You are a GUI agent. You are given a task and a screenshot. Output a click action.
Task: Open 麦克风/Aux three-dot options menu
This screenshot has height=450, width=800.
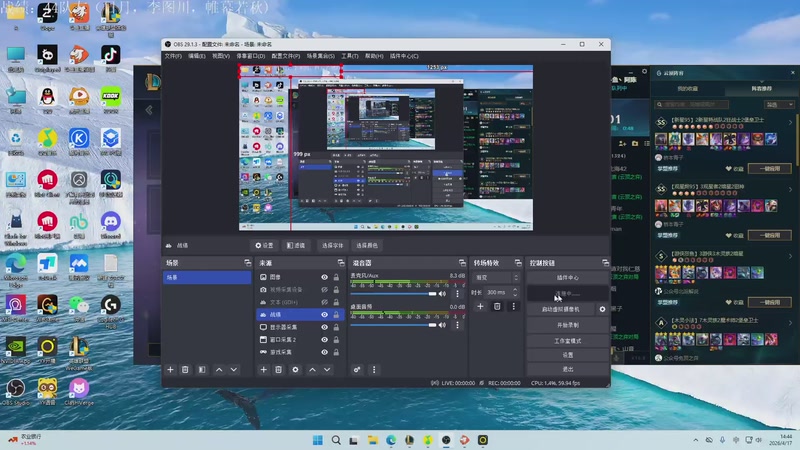click(x=457, y=294)
